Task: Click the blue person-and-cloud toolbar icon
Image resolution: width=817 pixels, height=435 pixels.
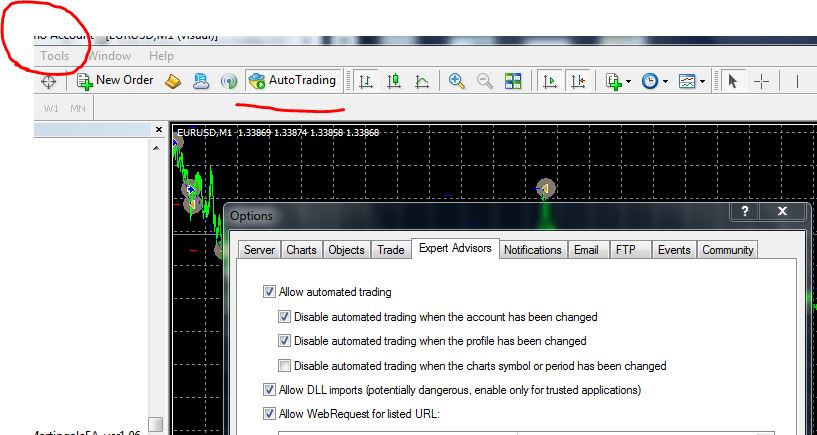Action: pyautogui.click(x=201, y=81)
